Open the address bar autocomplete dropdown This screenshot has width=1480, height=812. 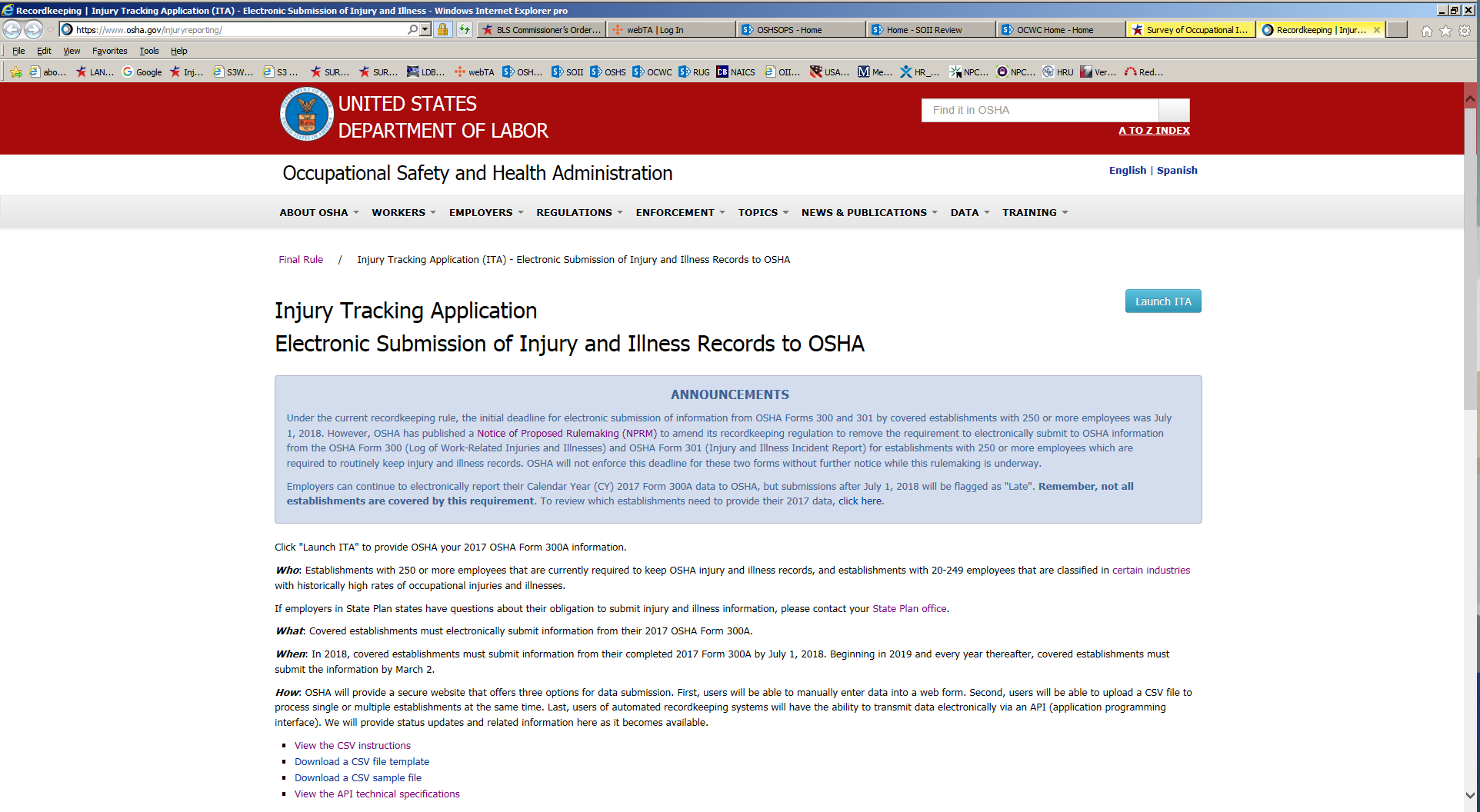[425, 30]
